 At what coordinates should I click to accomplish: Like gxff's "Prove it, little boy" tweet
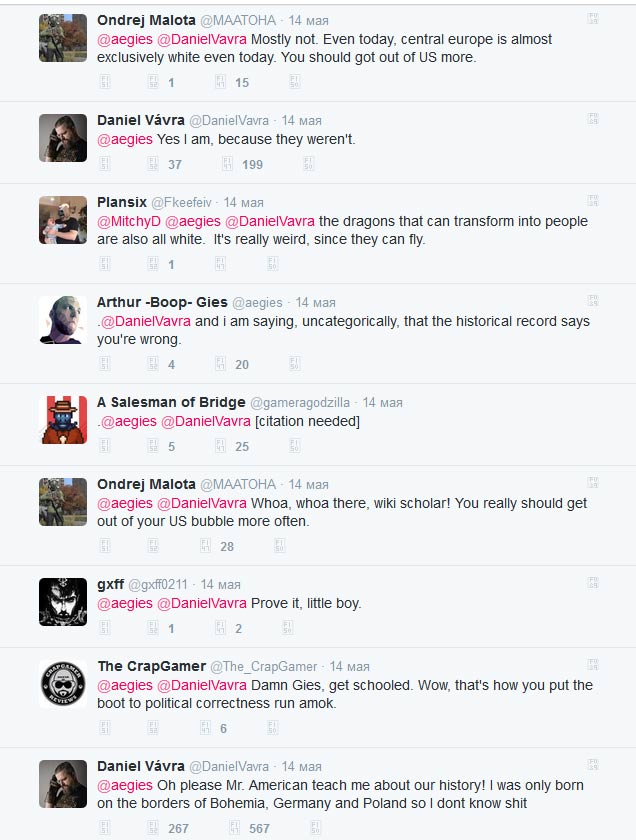pyautogui.click(x=228, y=628)
